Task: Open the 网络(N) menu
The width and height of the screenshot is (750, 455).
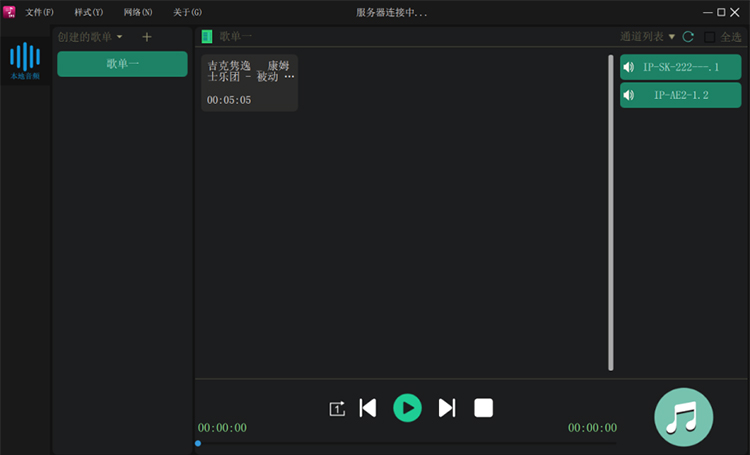Action: pos(138,12)
